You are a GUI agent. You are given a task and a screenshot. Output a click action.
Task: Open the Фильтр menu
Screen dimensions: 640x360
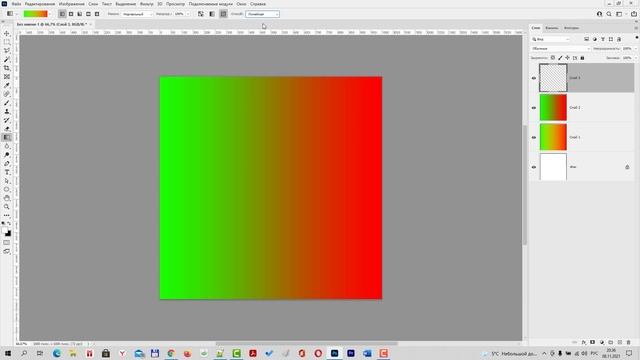pos(147,4)
